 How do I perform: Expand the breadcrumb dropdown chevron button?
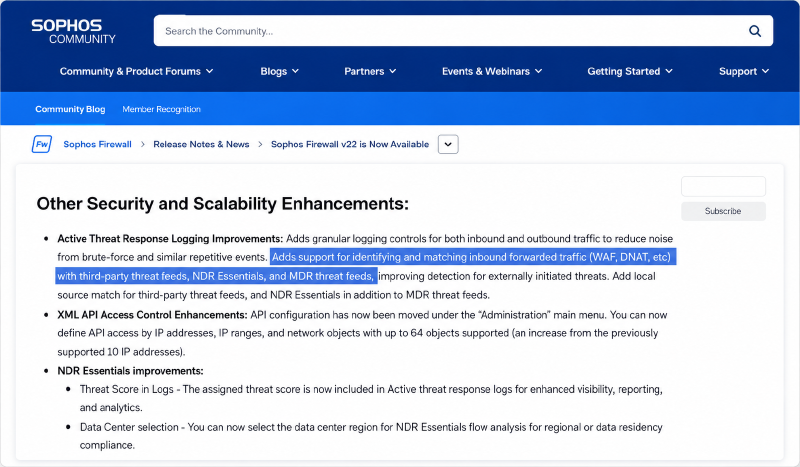tap(448, 144)
